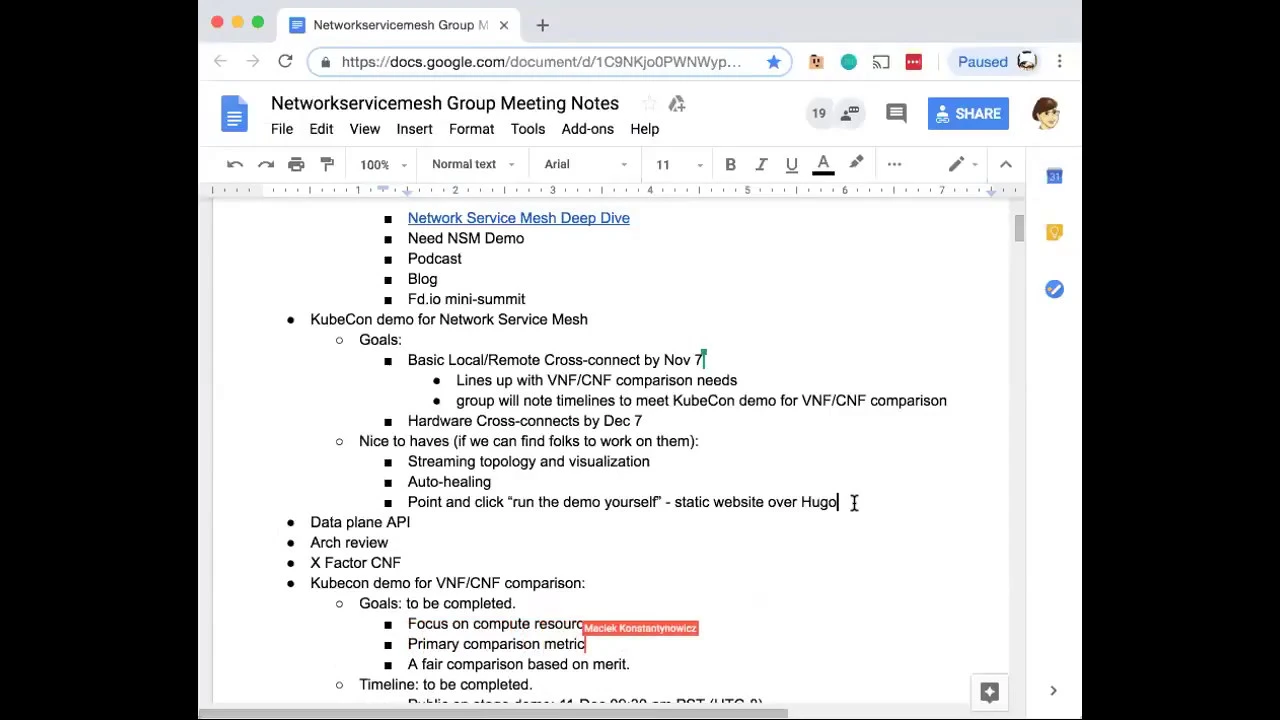Screen dimensions: 1280x720
Task: Toggle Italic formatting
Action: click(761, 164)
